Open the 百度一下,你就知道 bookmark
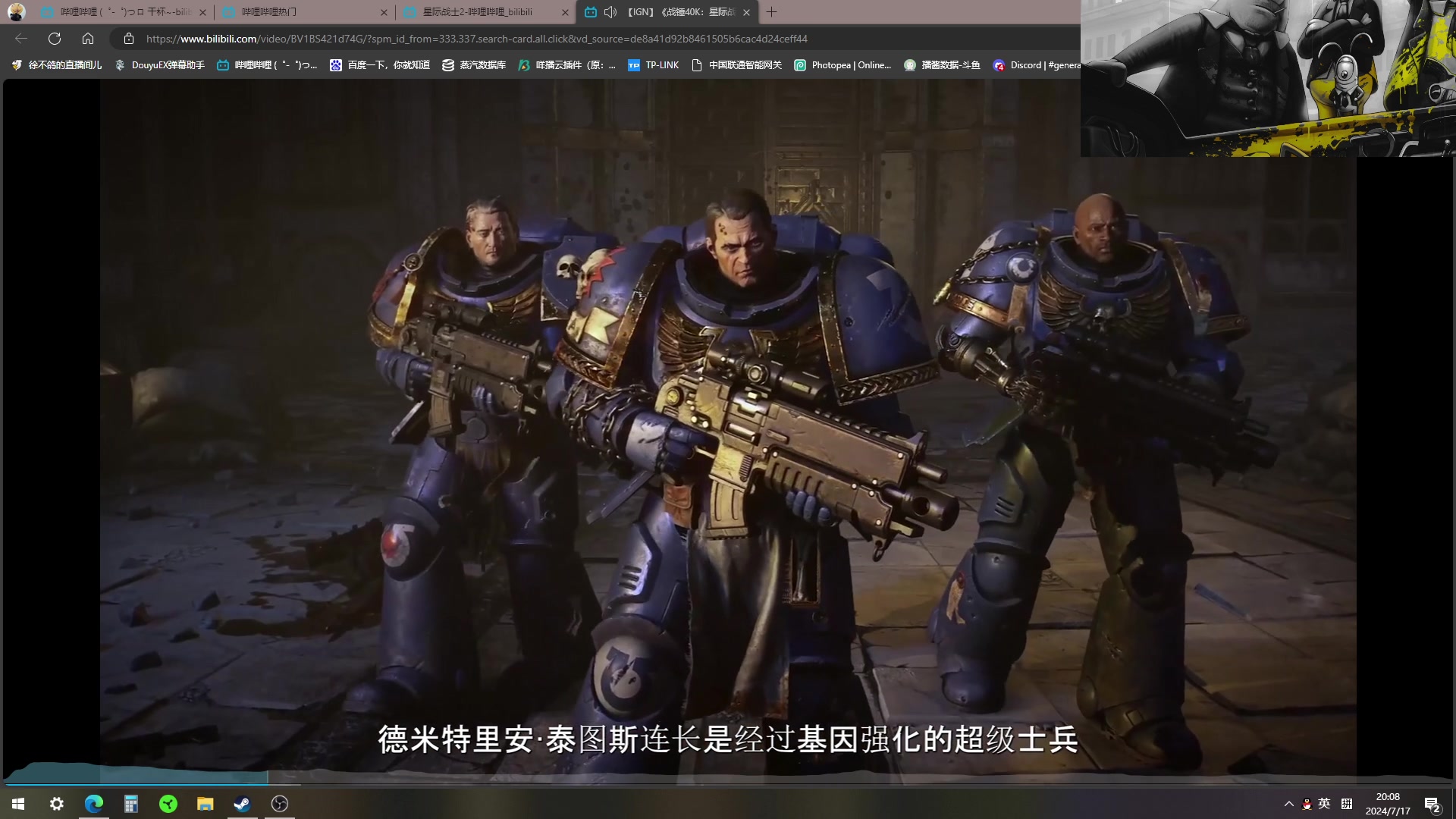The width and height of the screenshot is (1456, 819). click(x=380, y=65)
